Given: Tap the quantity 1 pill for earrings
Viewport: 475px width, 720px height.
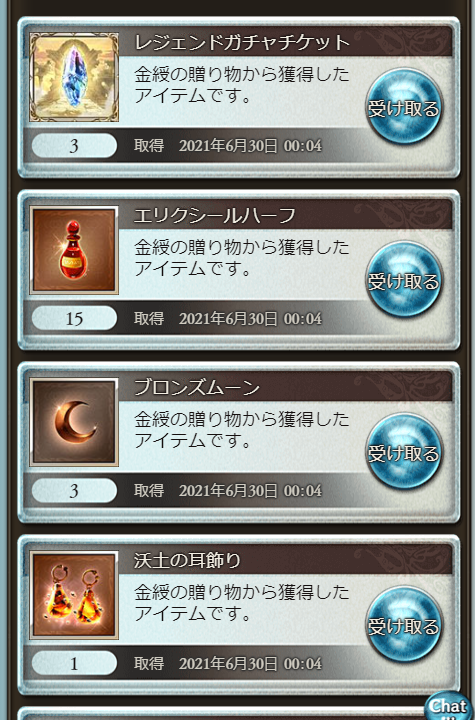Looking at the screenshot, I should coord(74,664).
